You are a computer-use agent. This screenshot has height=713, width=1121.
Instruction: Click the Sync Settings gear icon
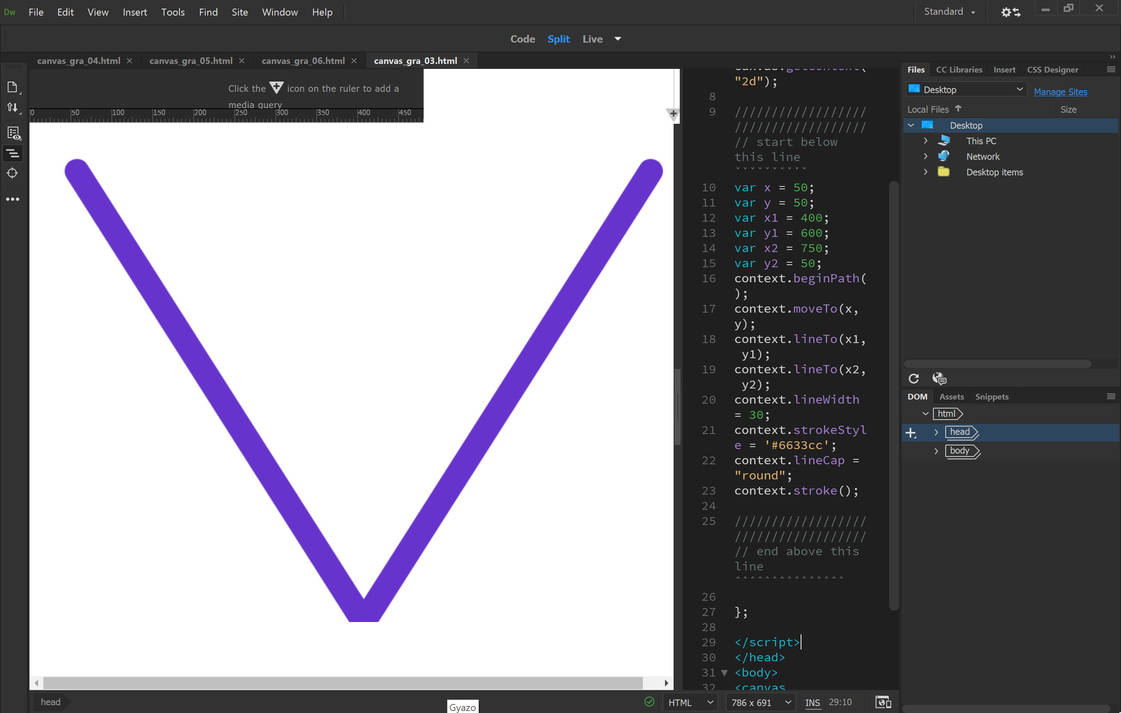point(1010,12)
